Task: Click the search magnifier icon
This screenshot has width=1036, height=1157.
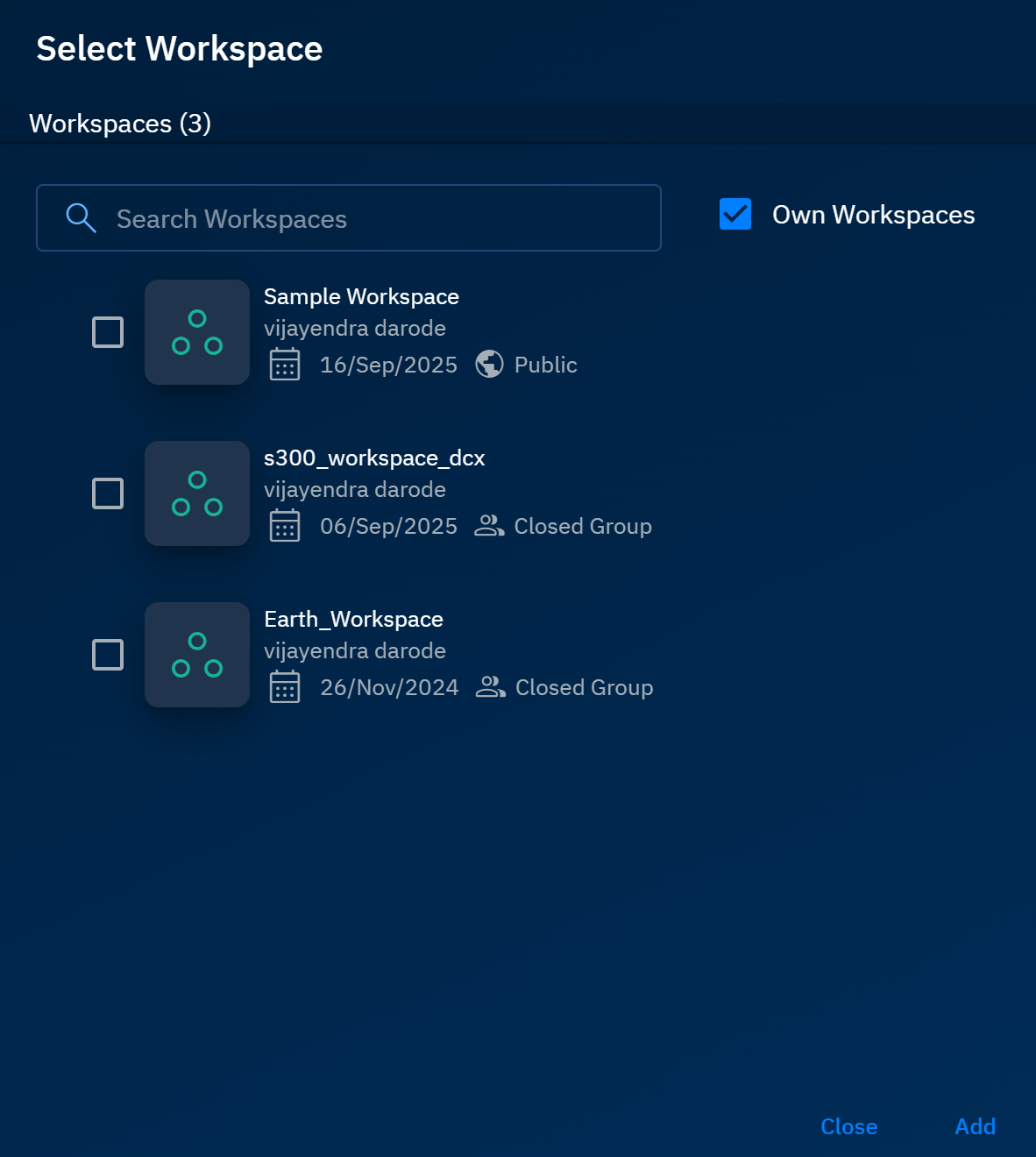Action: tap(81, 218)
